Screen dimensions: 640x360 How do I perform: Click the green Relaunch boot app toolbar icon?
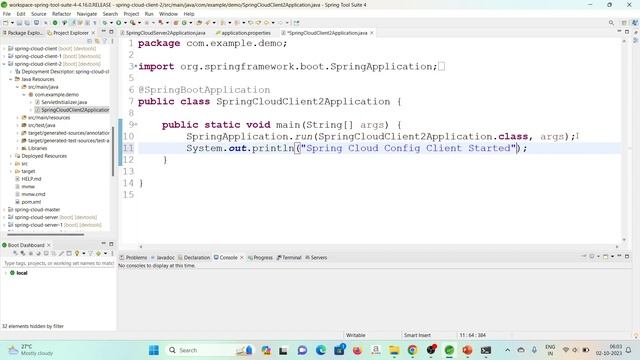(55, 23)
